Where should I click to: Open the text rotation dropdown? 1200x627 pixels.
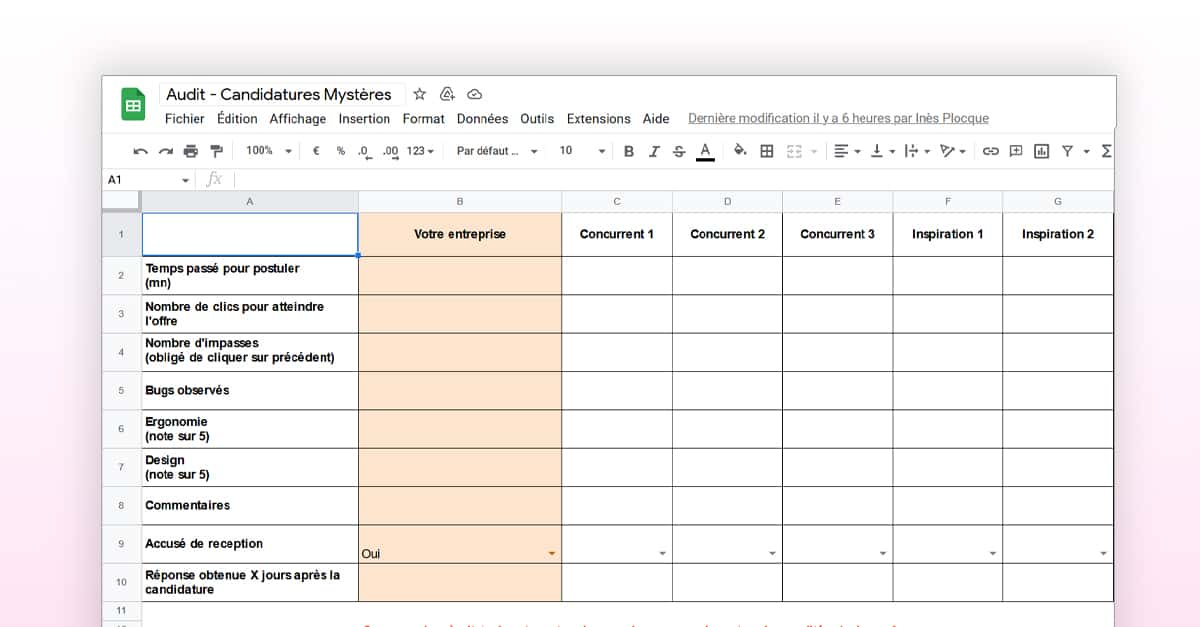tap(953, 151)
